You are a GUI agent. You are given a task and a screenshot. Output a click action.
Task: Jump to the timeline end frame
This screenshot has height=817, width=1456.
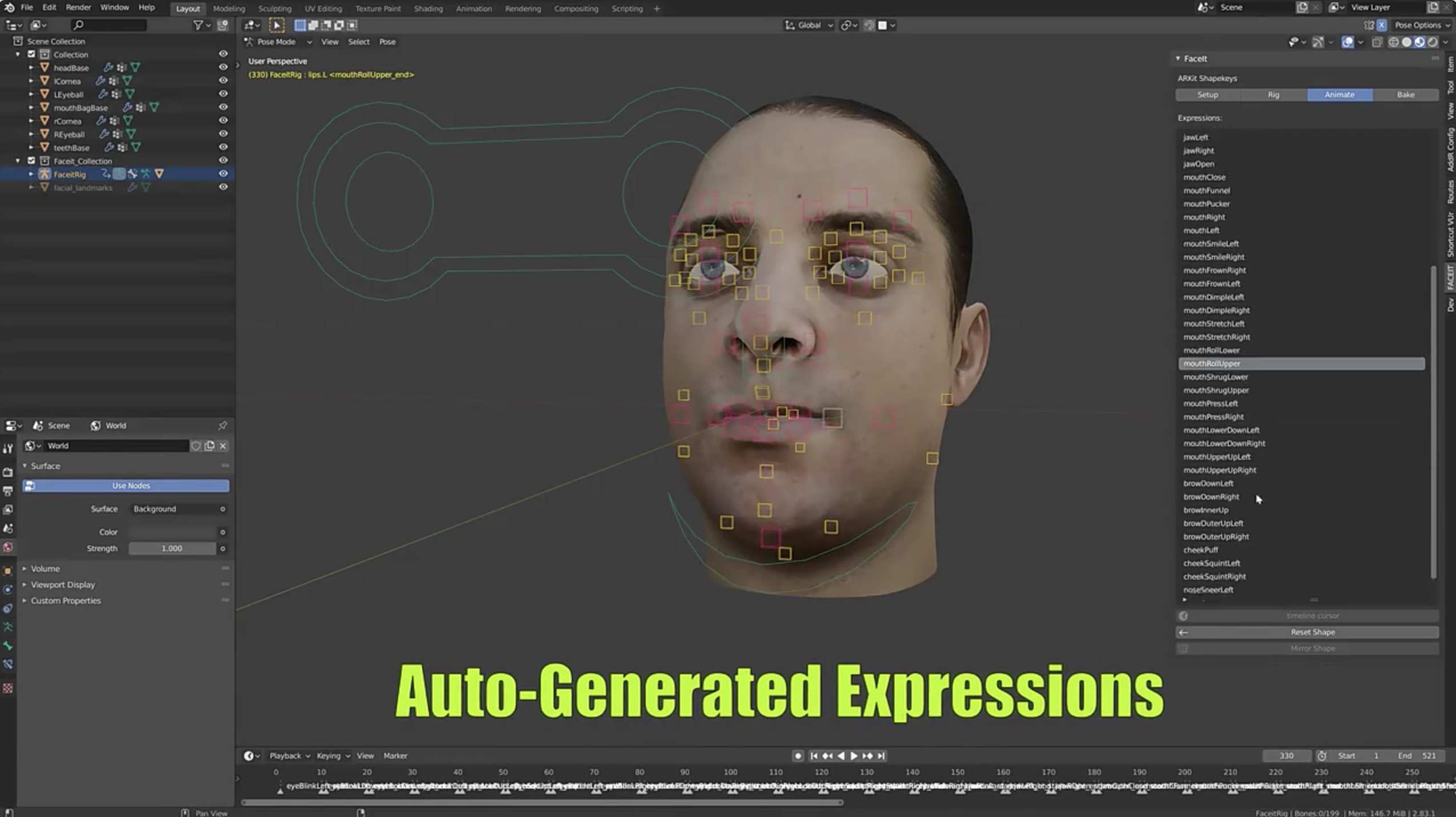click(x=881, y=755)
